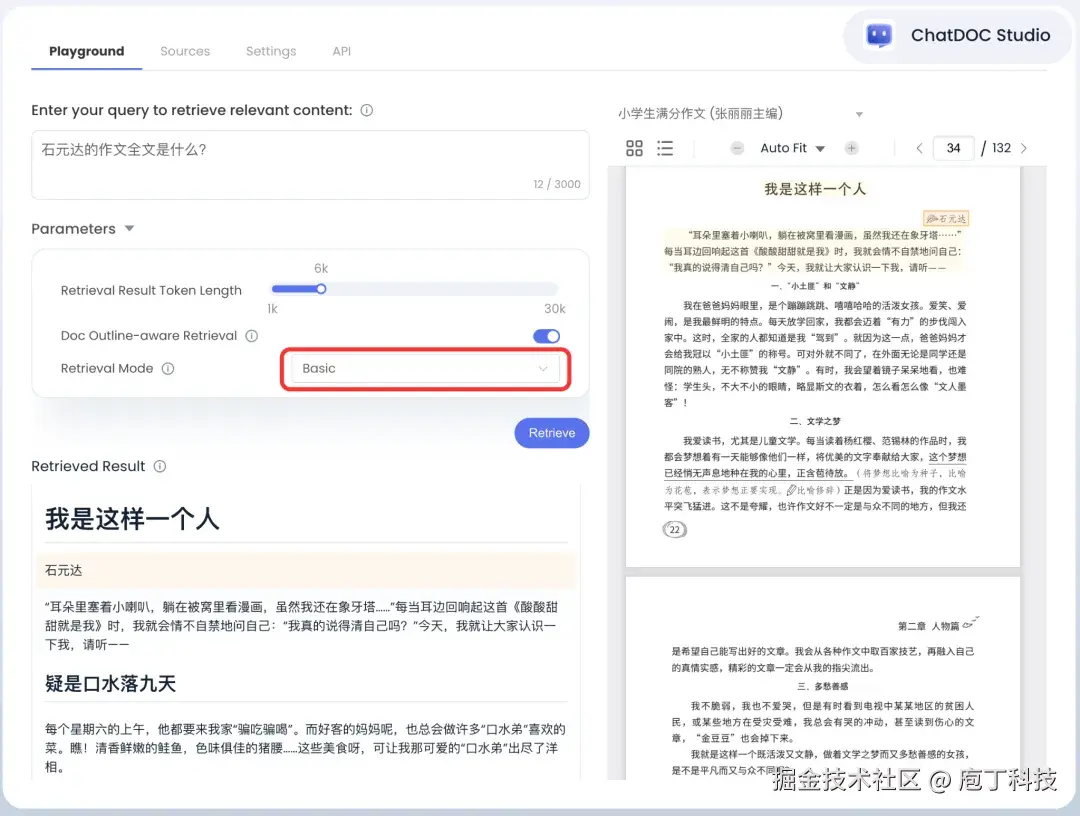This screenshot has height=816, width=1080.
Task: Open the document outline list icon
Action: (x=665, y=148)
